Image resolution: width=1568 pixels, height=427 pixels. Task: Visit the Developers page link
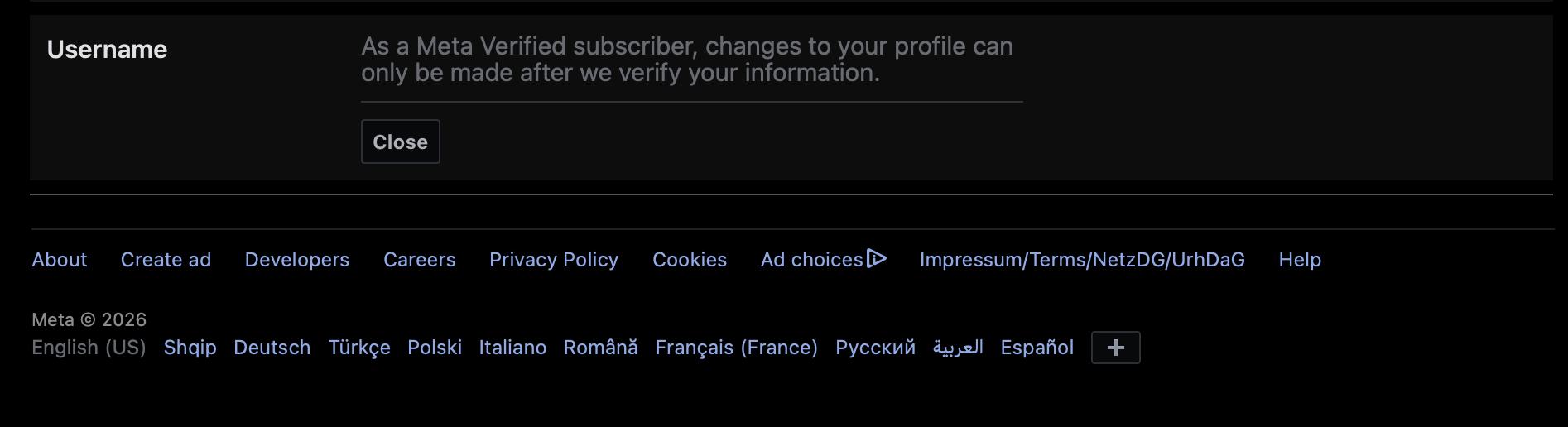pyautogui.click(x=297, y=260)
